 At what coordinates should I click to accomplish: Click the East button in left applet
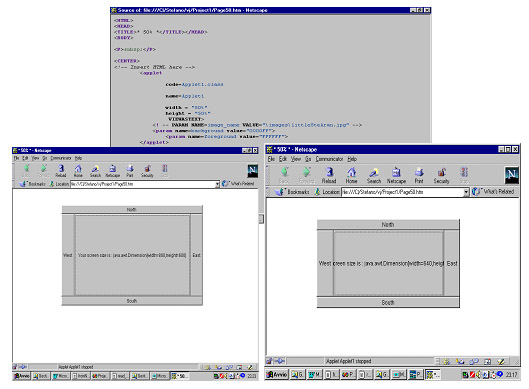point(196,255)
